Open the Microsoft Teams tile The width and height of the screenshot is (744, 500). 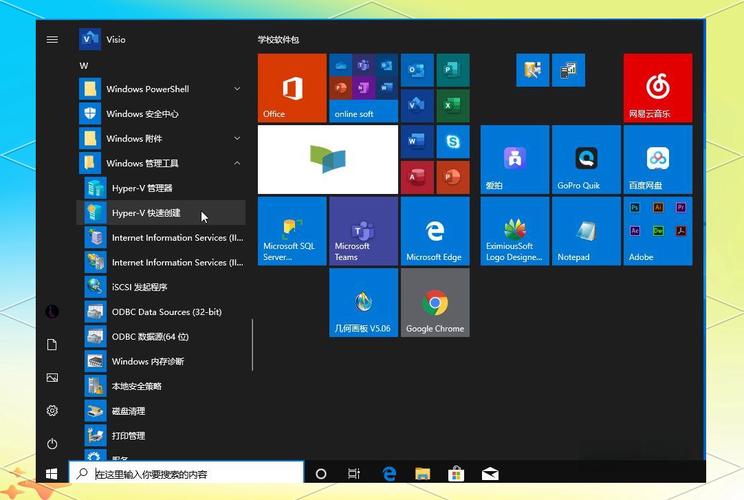(x=363, y=231)
